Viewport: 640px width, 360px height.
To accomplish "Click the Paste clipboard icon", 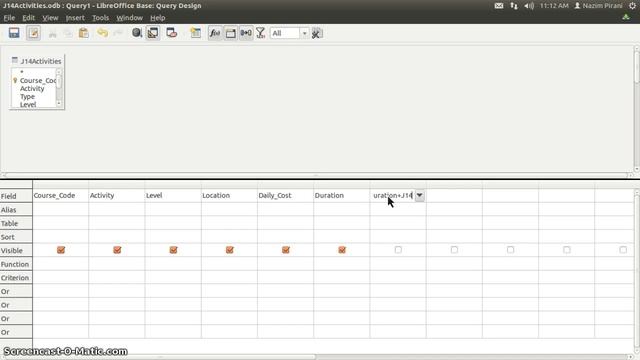I will [84, 33].
